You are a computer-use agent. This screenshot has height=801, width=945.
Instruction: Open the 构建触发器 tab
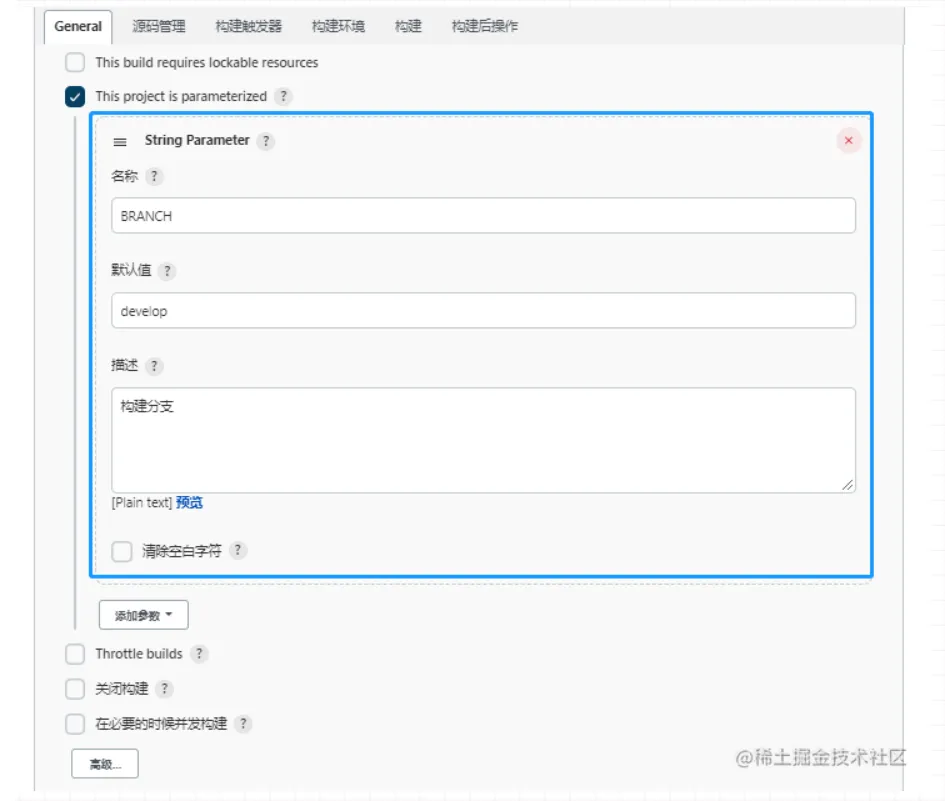point(248,27)
